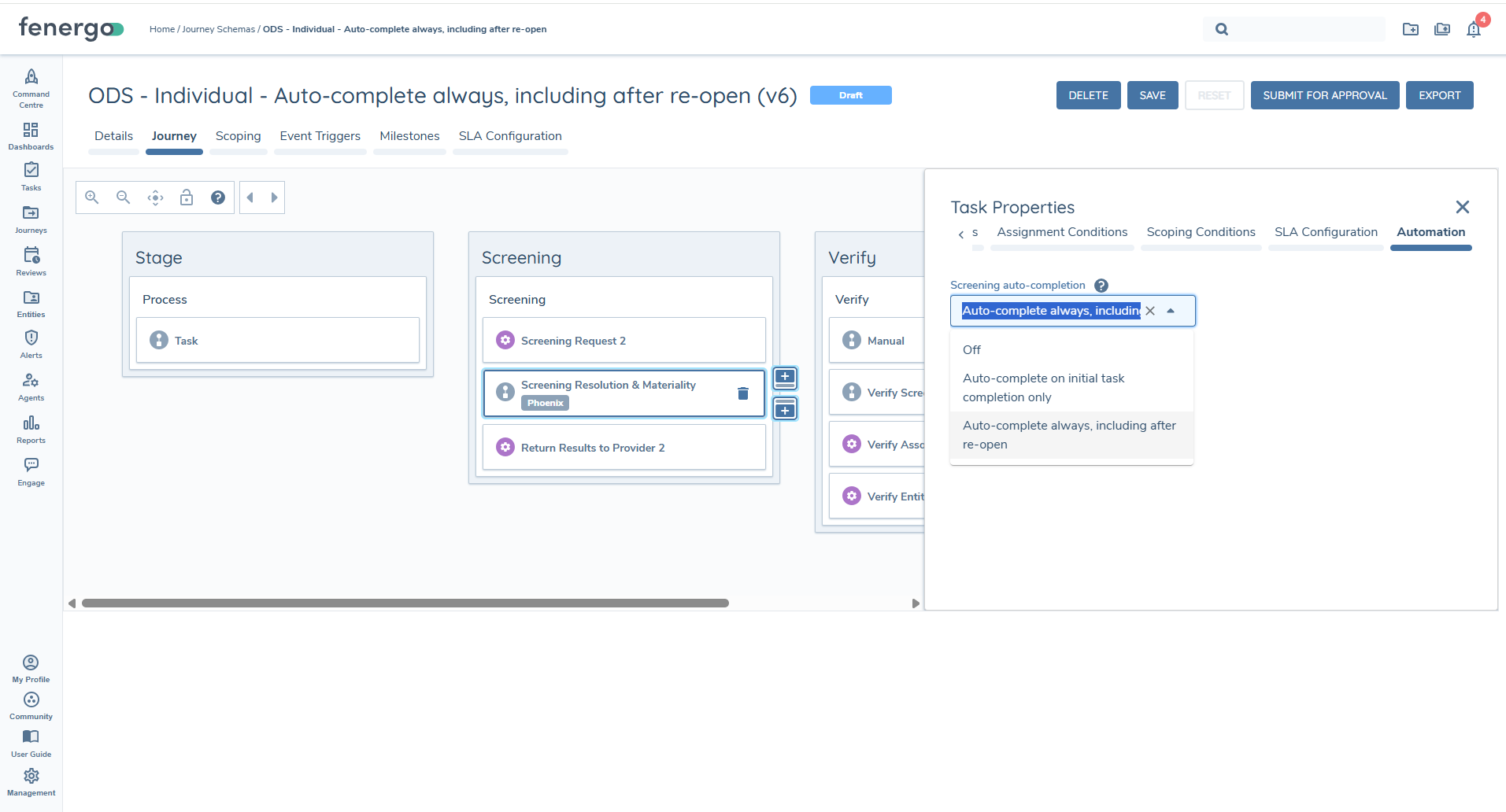Zoom in on journey canvas
This screenshot has width=1506, height=812.
tap(92, 197)
